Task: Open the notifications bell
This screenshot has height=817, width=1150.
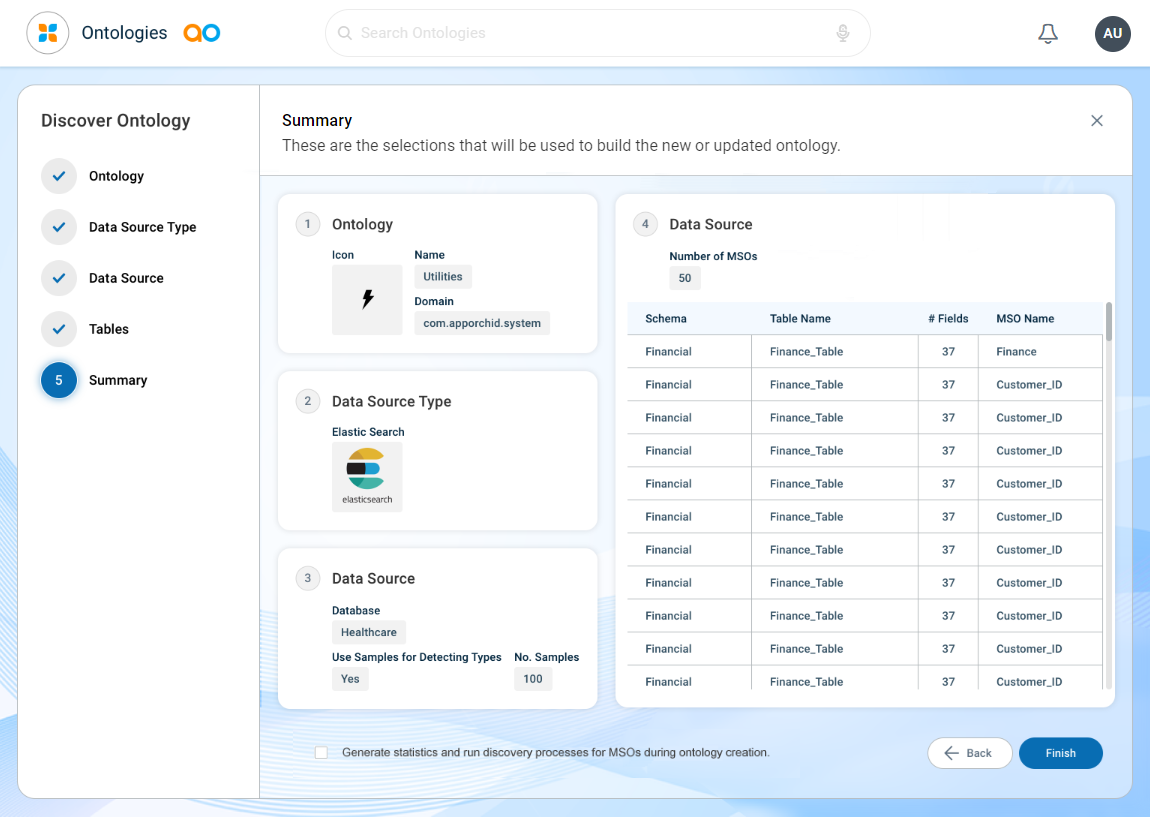Action: [1048, 34]
